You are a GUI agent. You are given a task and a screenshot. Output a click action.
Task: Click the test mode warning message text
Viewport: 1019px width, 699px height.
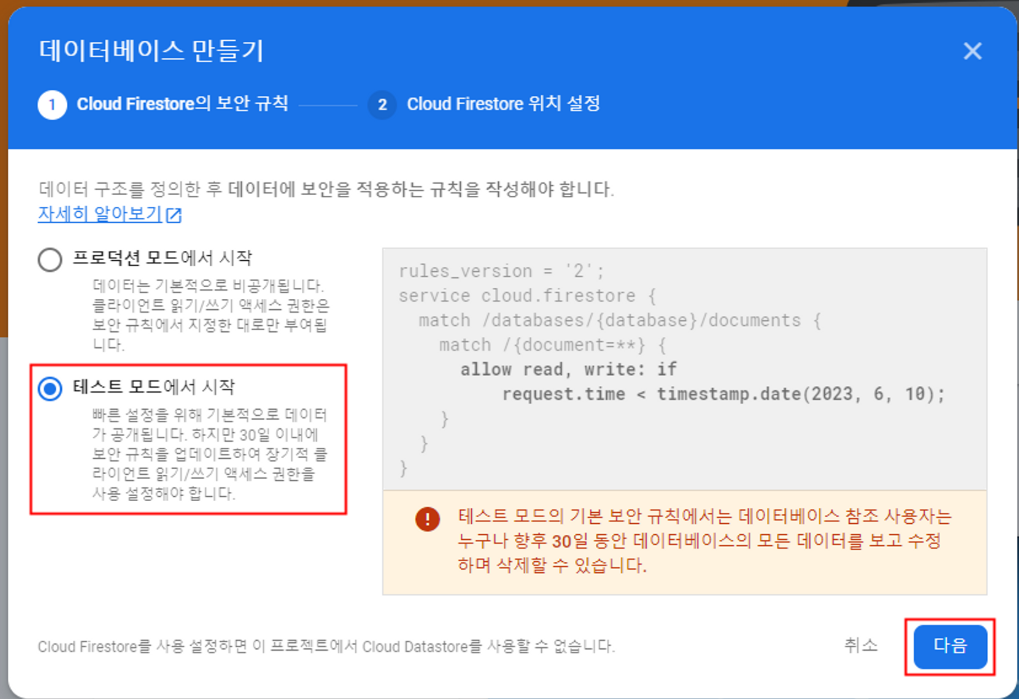click(704, 540)
